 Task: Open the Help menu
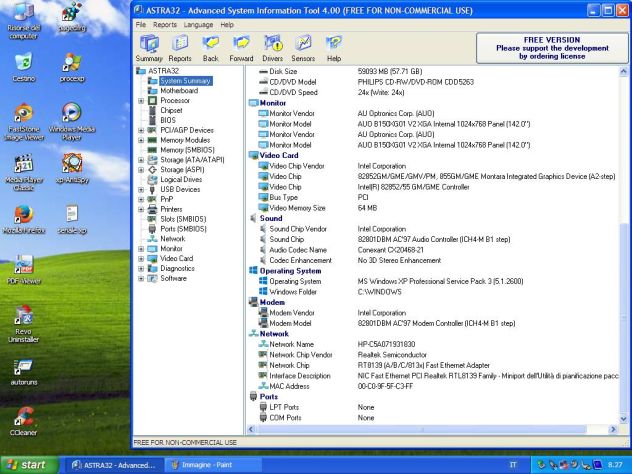tap(227, 25)
